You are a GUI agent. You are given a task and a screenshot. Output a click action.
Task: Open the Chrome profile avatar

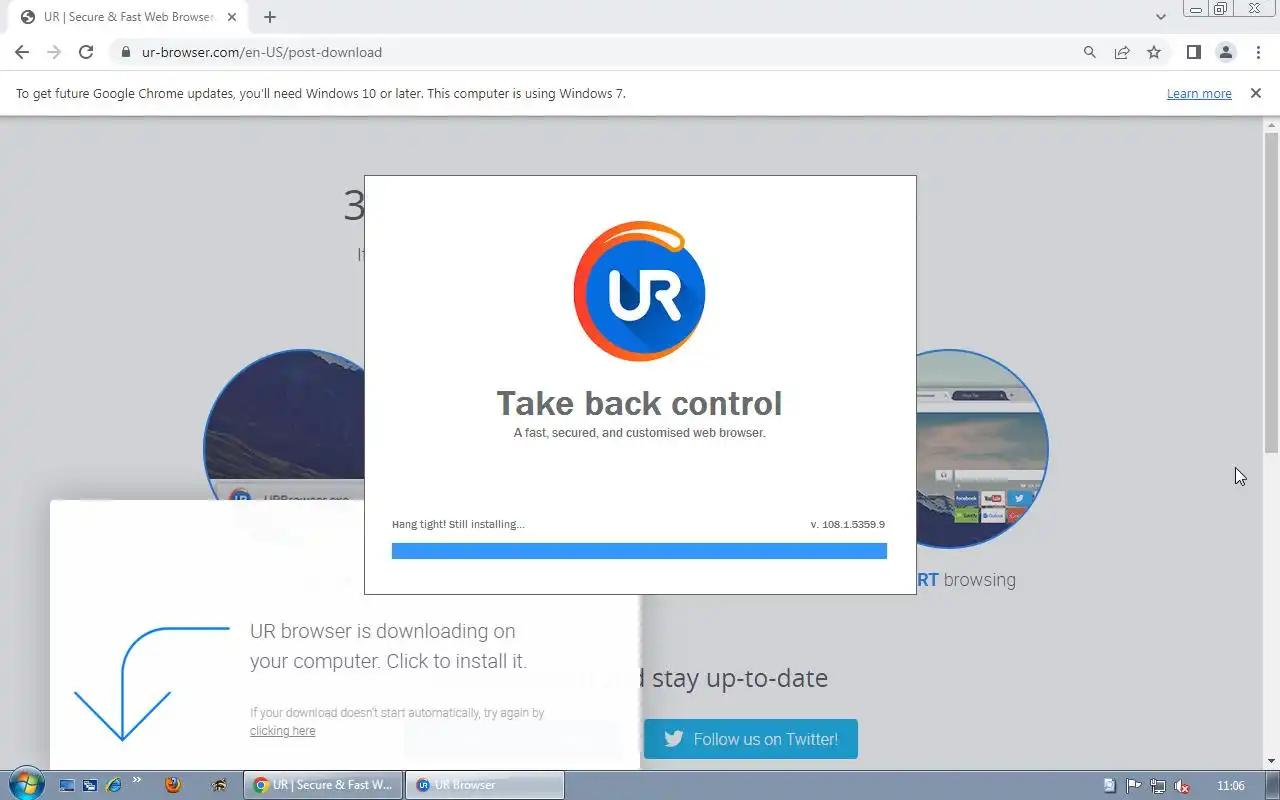[x=1225, y=52]
